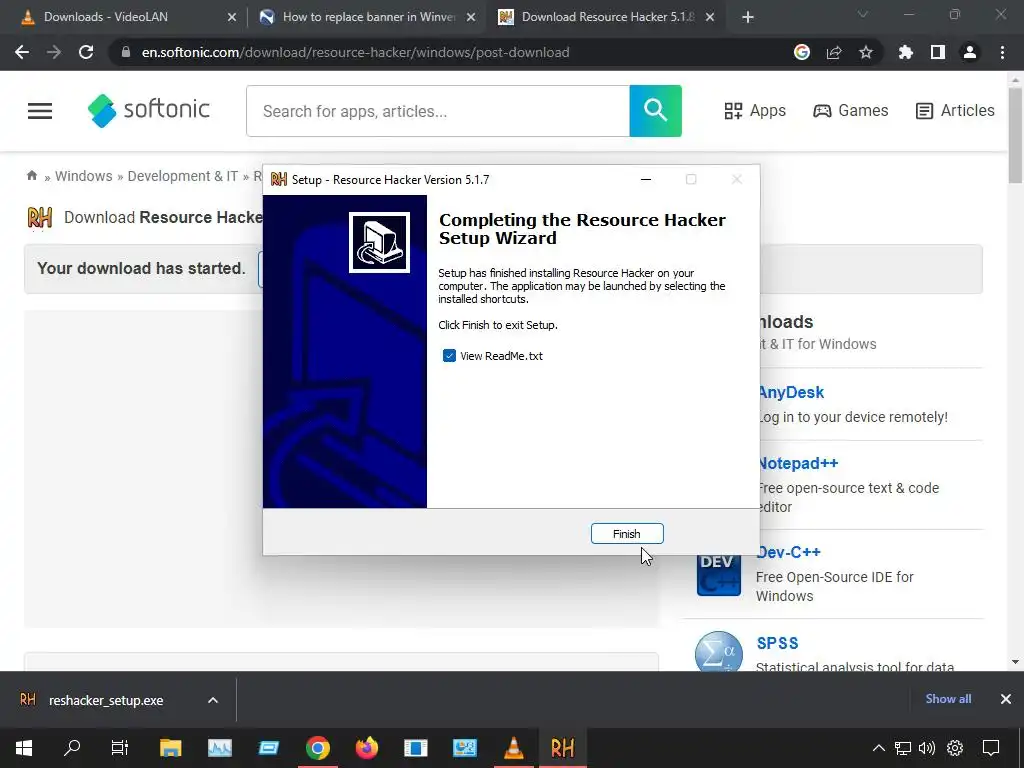This screenshot has height=768, width=1024.
Task: Click the SPSS app icon
Action: [718, 651]
